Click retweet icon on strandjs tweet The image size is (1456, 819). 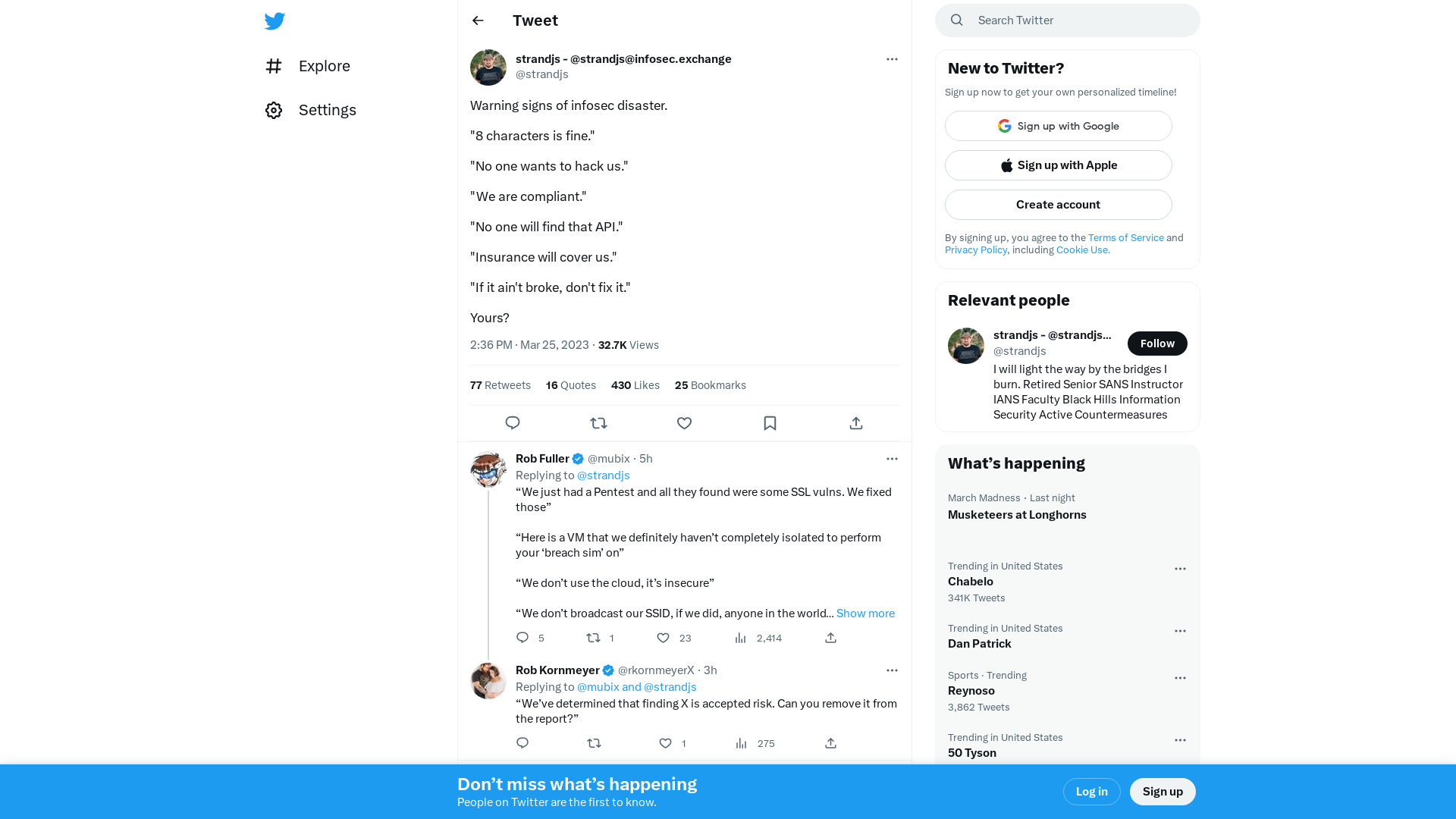pos(598,423)
